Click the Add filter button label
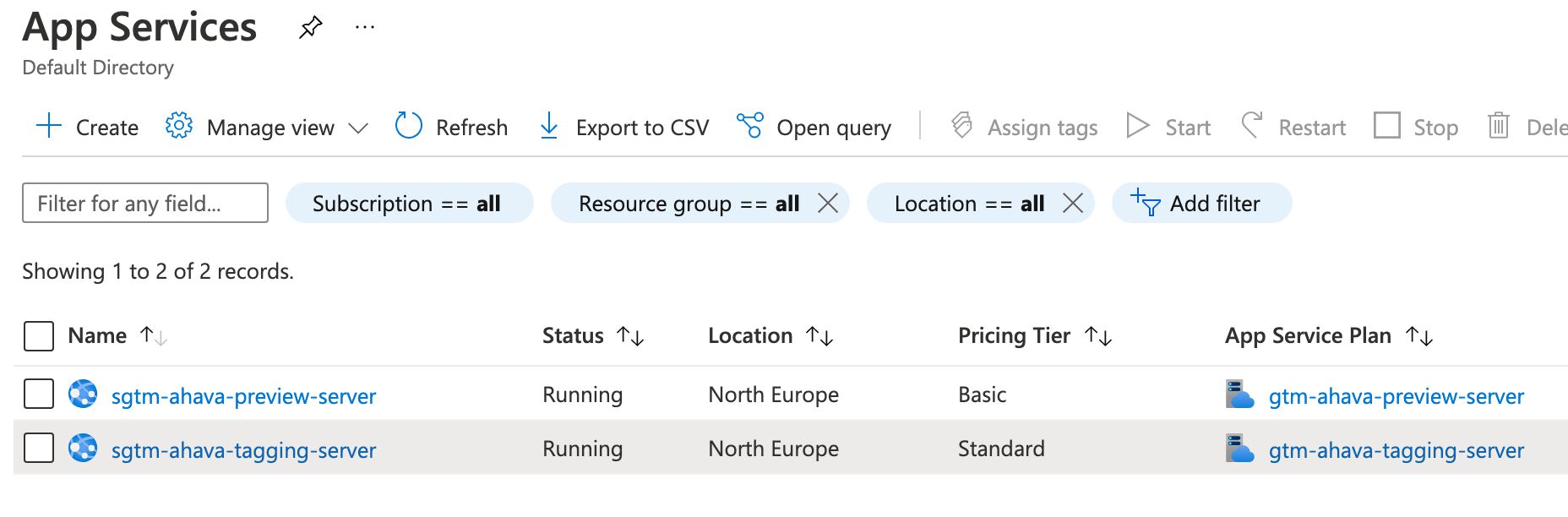The width and height of the screenshot is (1568, 517). (1215, 204)
